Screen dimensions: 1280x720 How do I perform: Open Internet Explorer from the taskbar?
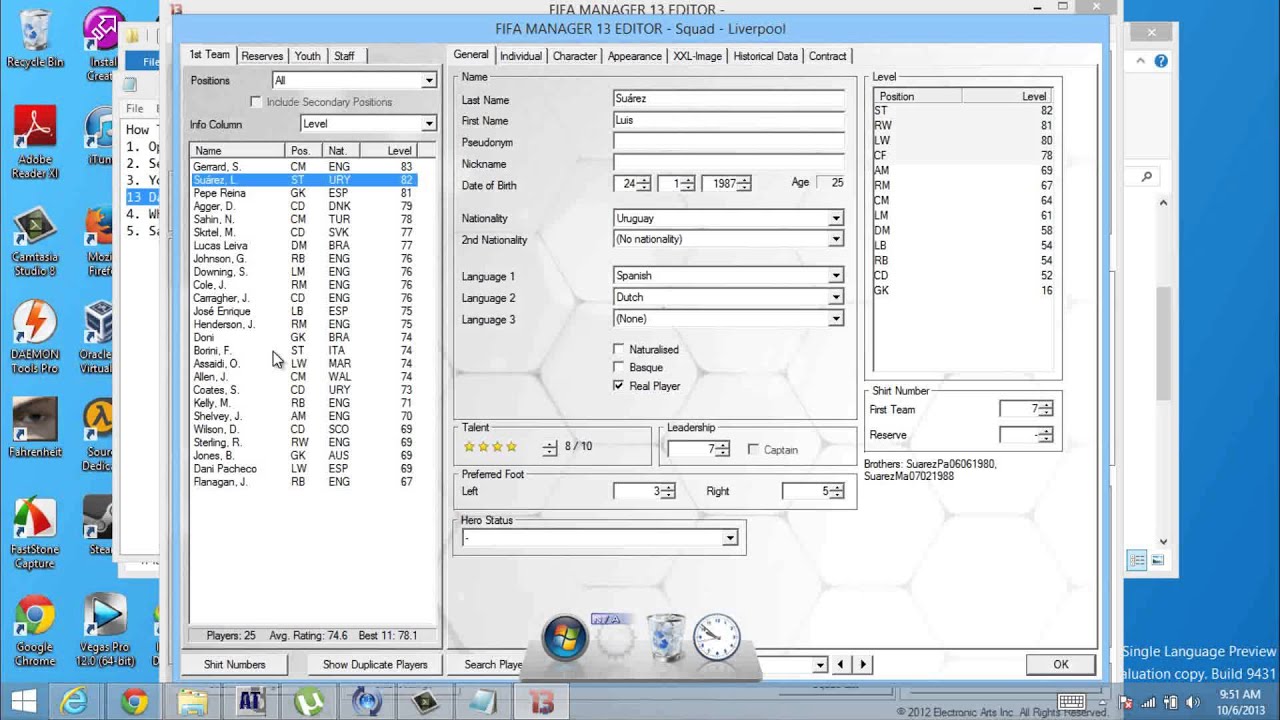tap(75, 701)
